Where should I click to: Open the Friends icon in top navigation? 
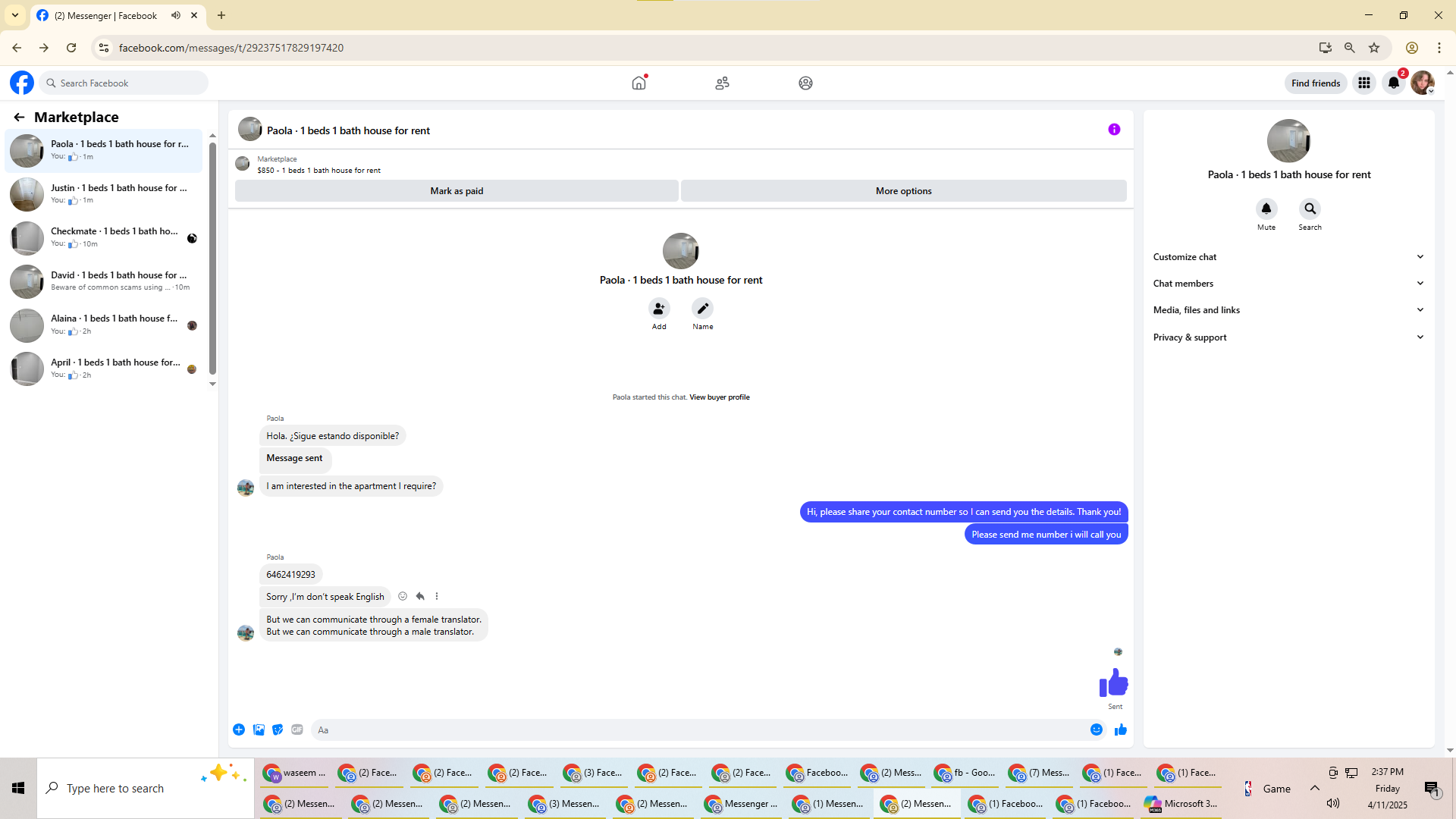(x=722, y=83)
